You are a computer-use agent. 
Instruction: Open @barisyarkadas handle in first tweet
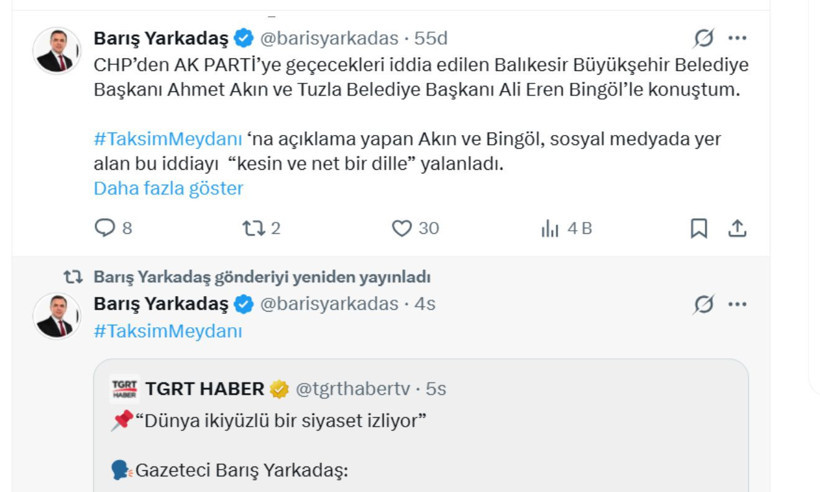(x=329, y=38)
